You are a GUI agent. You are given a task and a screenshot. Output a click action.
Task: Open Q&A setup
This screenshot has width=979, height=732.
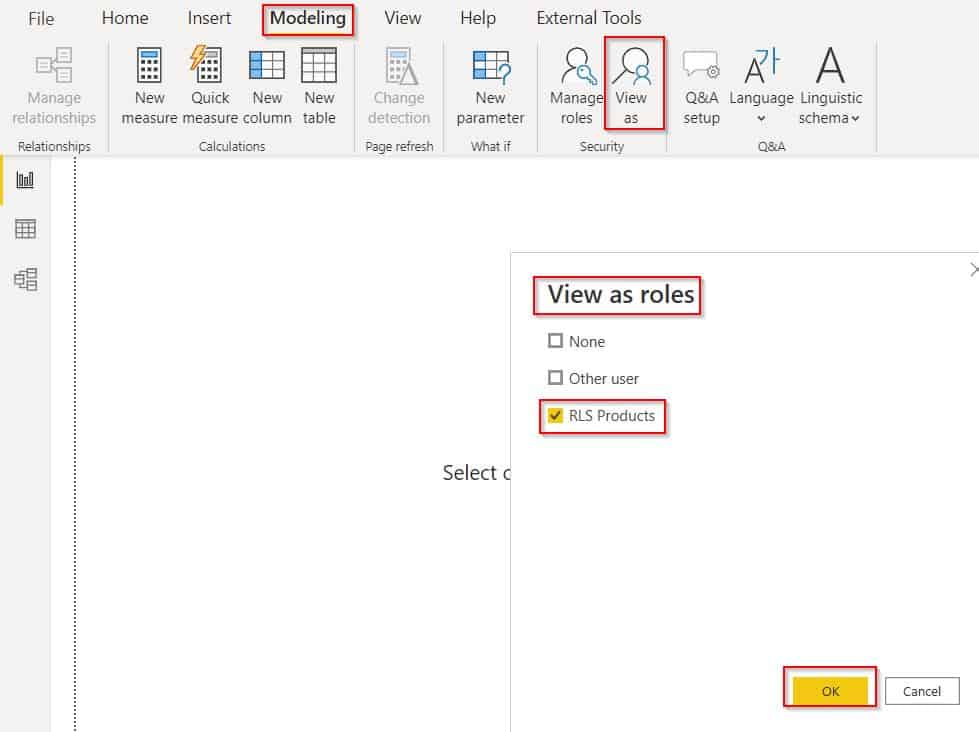click(x=701, y=86)
